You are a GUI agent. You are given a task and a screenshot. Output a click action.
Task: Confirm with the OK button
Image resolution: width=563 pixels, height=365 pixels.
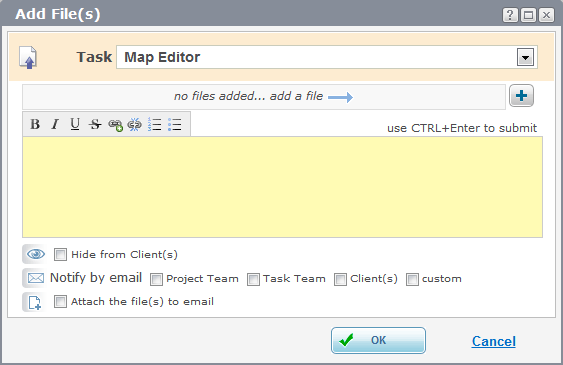coord(378,340)
